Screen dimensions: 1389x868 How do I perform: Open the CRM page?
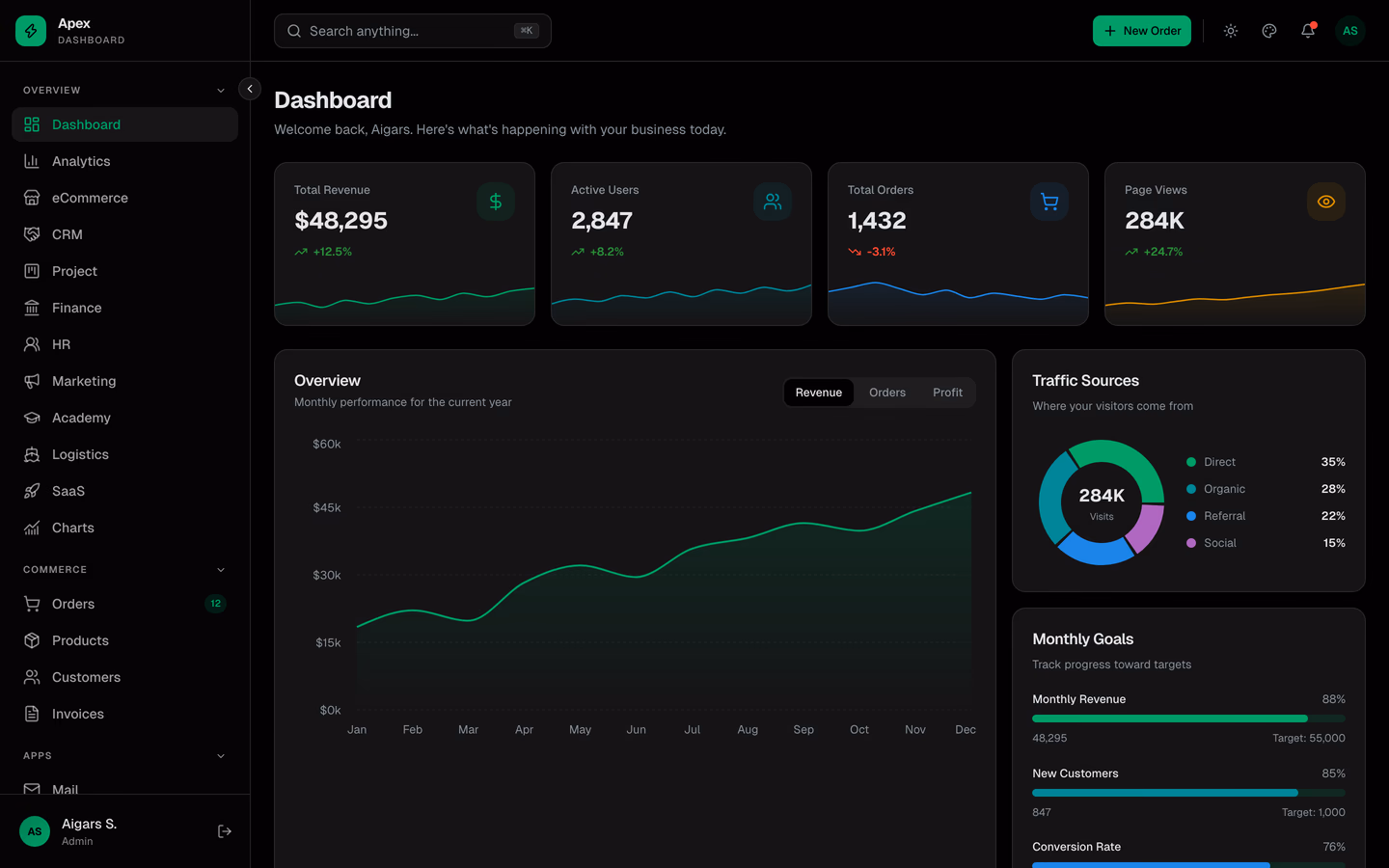[124, 234]
